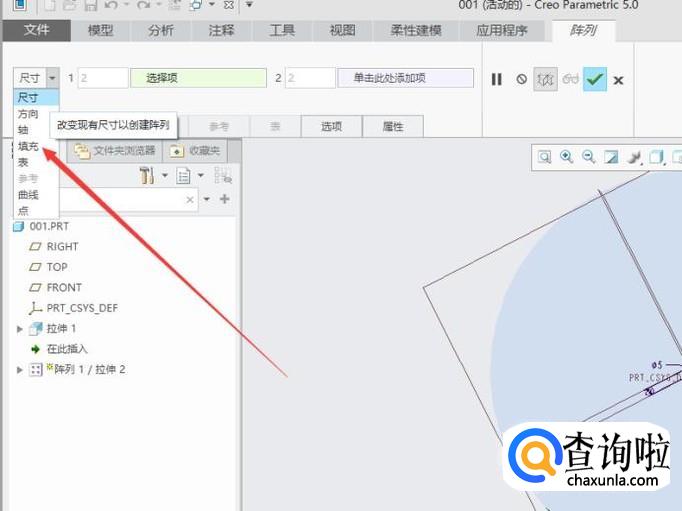Click the redo icon in quick access toolbar
This screenshot has height=511, width=682.
point(144,4)
